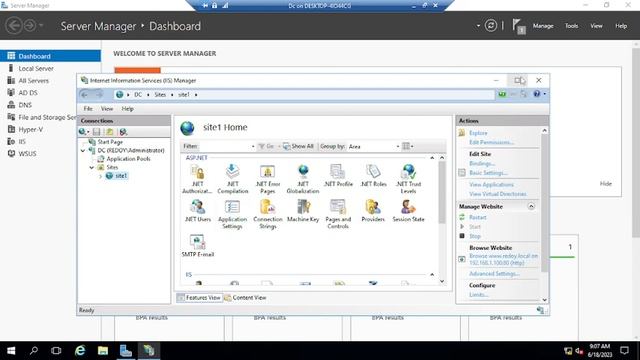This screenshot has height=360, width=640.
Task: Open .NET Users feature
Action: (198, 211)
